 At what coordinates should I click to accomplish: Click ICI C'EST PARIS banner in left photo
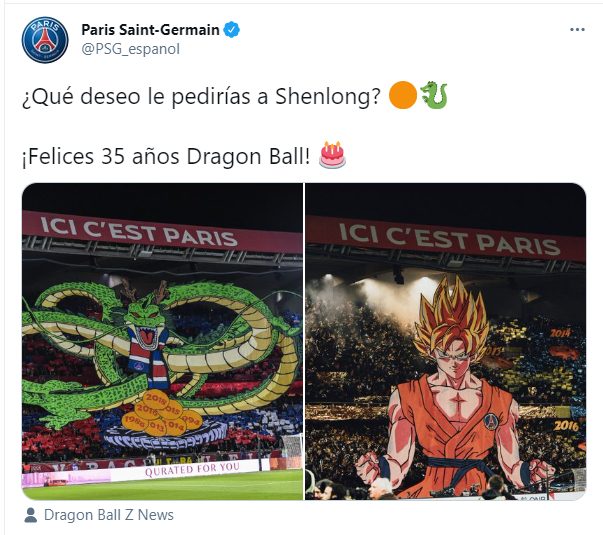[139, 231]
